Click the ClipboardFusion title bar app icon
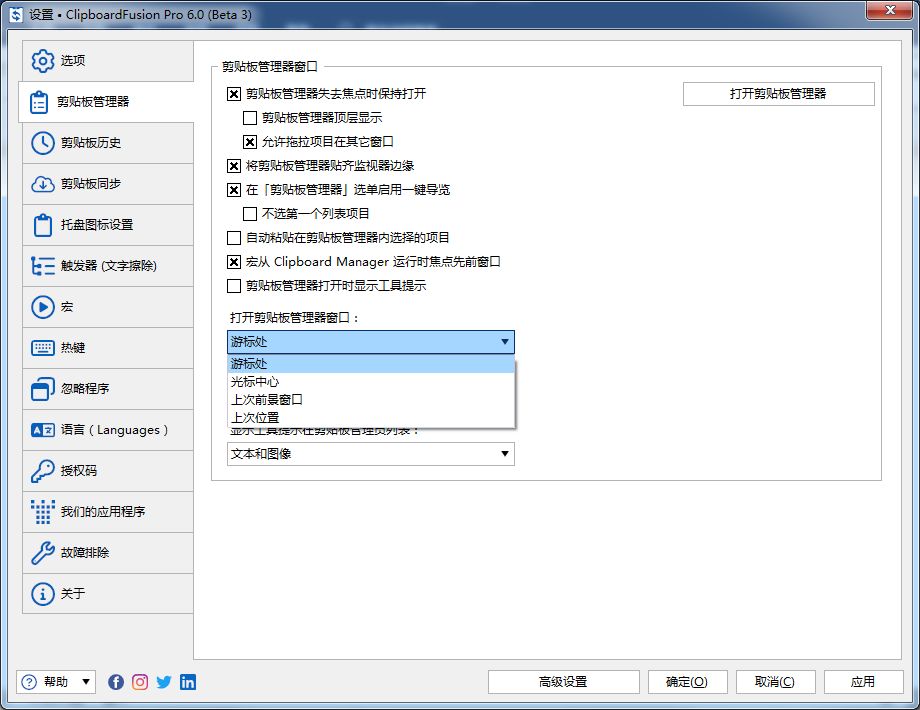920x710 pixels. click(16, 15)
